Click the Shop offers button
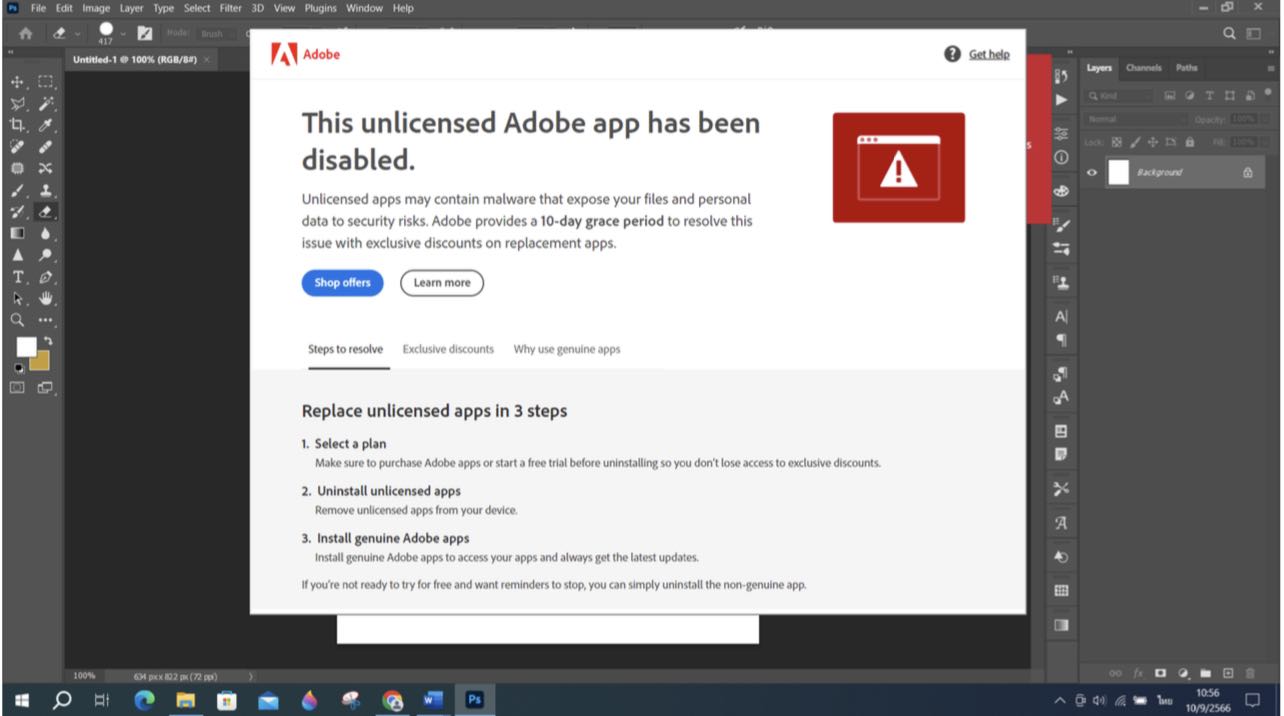 [x=342, y=283]
